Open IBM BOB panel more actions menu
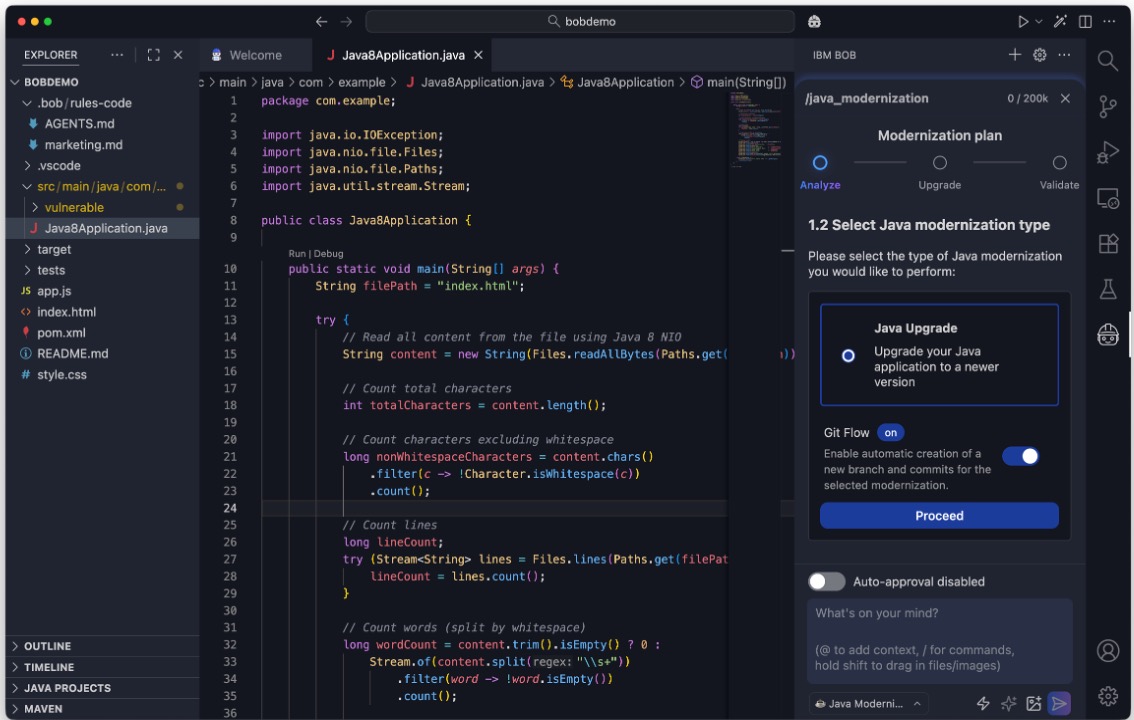1134x720 pixels. pos(1064,55)
